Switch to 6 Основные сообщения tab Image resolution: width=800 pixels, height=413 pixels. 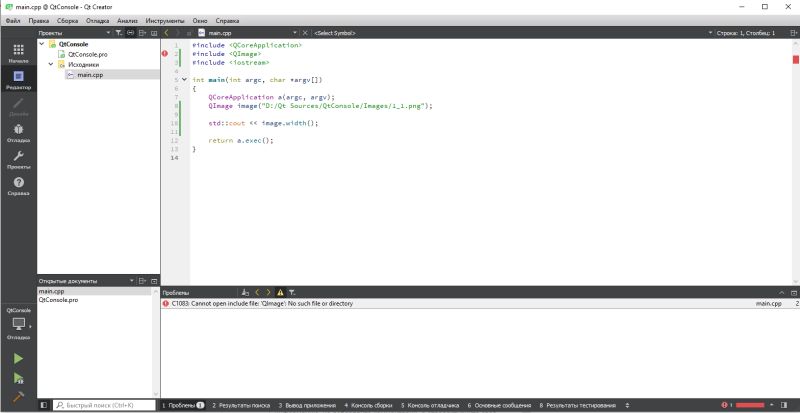[499, 405]
